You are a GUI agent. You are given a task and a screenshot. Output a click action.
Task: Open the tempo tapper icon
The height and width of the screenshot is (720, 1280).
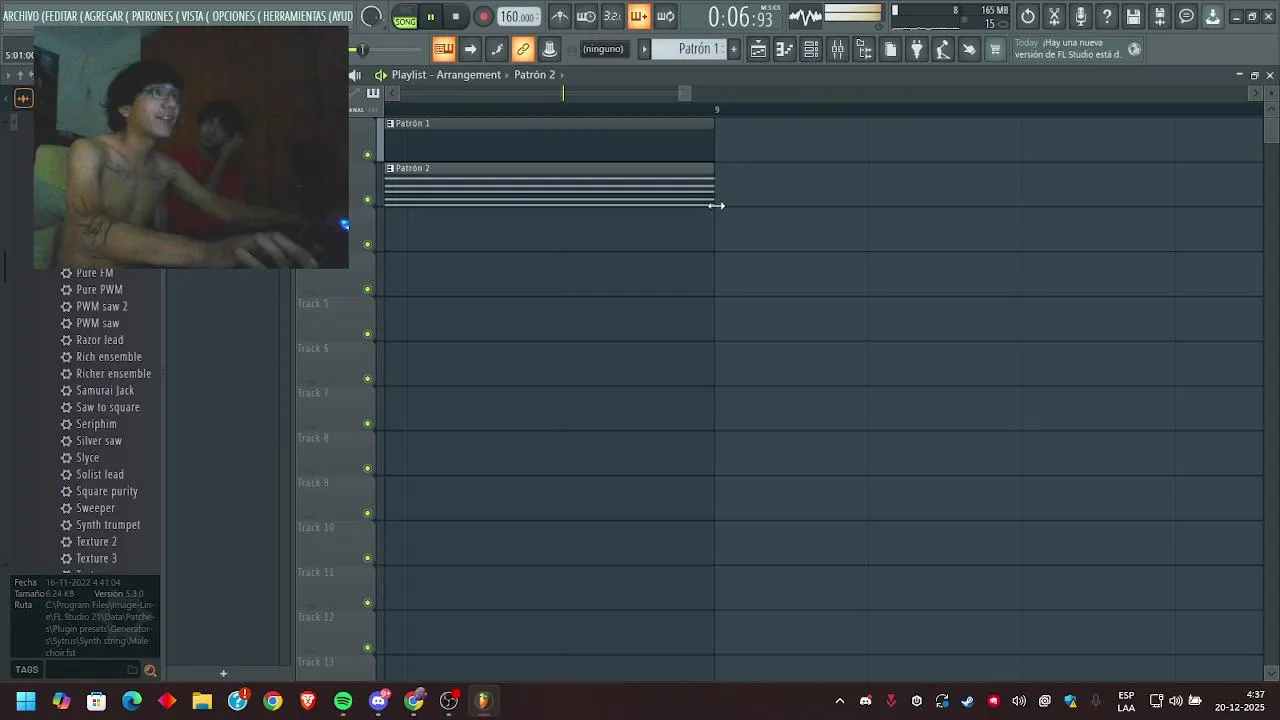pos(943,49)
